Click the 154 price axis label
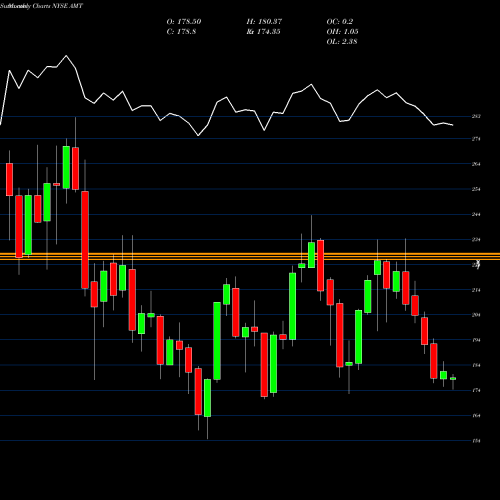The image size is (500, 500). [x=476, y=441]
